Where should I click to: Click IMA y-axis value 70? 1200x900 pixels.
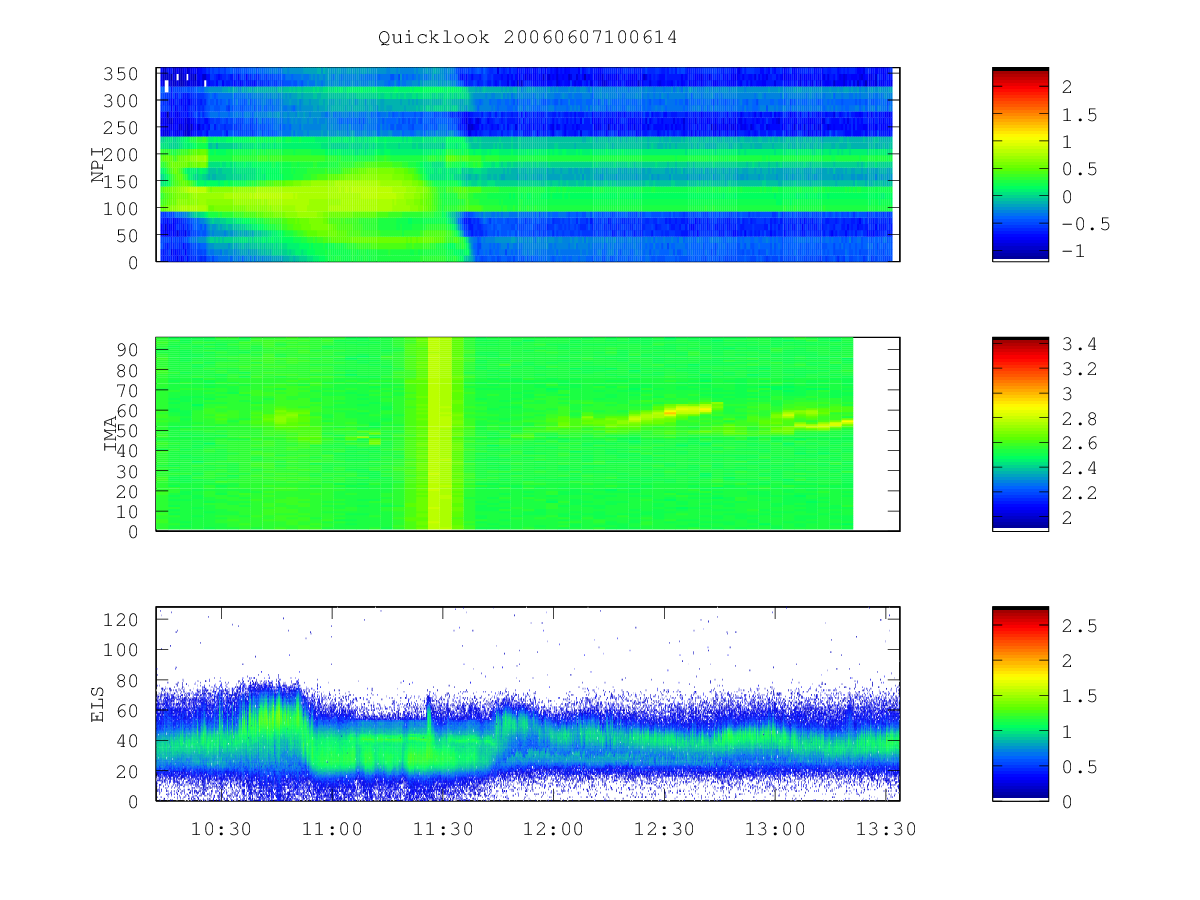(x=129, y=390)
